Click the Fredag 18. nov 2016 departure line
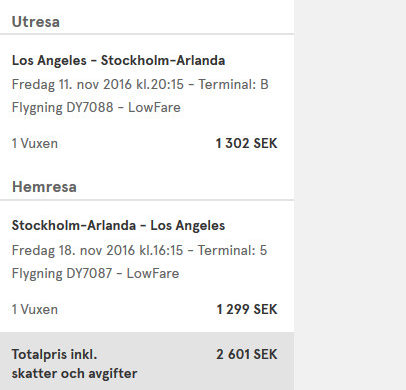This screenshot has width=406, height=390. pos(139,250)
